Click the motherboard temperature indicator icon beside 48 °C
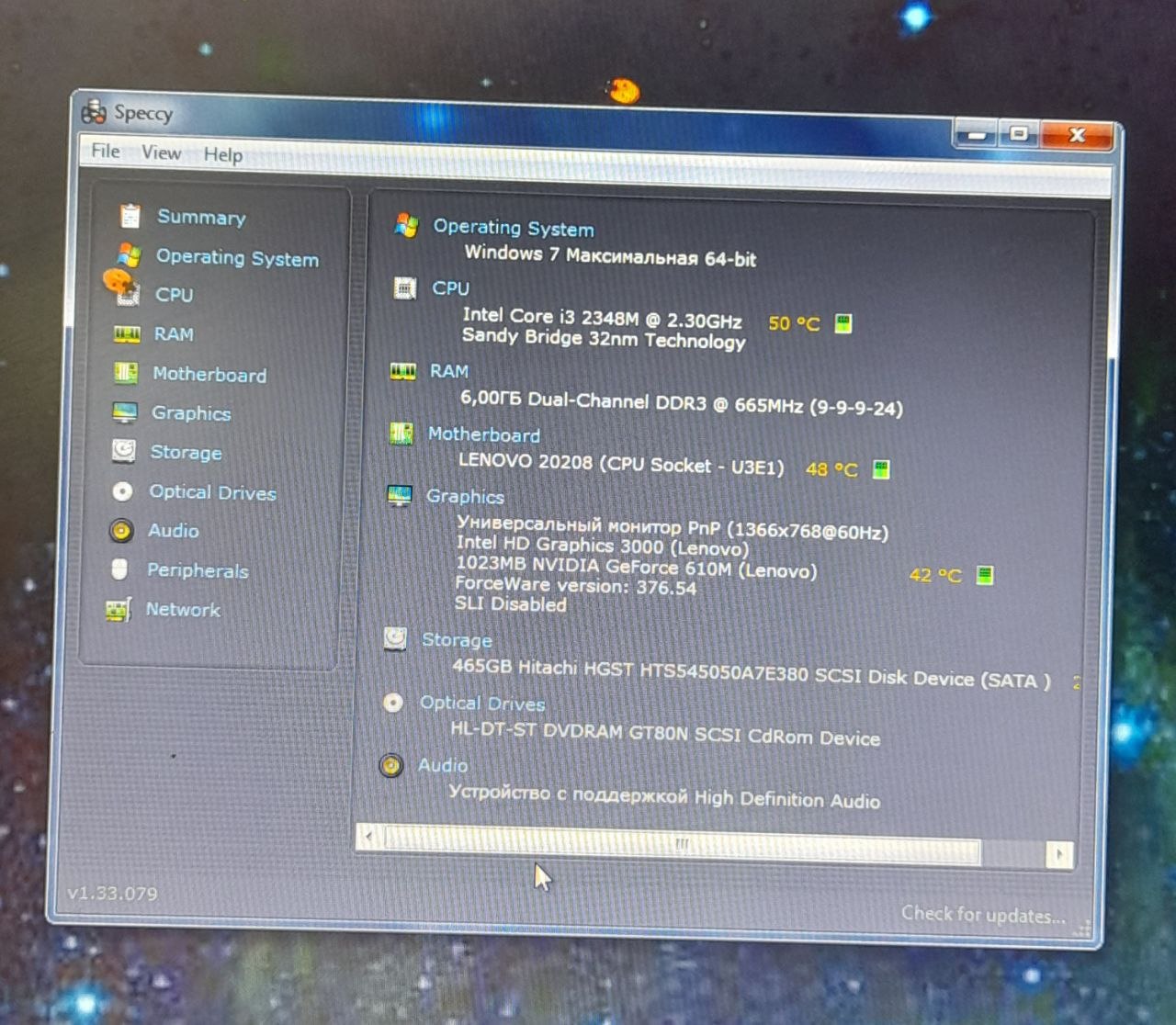This screenshot has height=1025, width=1176. point(881,470)
